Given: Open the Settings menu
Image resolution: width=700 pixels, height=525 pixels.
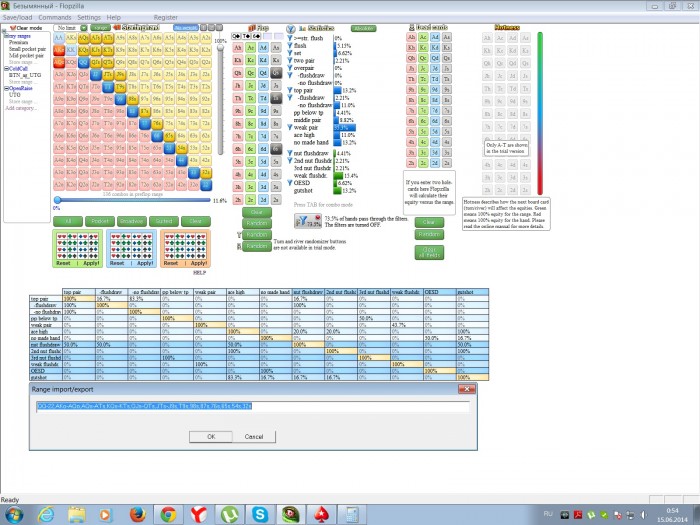Looking at the screenshot, I should point(89,17).
